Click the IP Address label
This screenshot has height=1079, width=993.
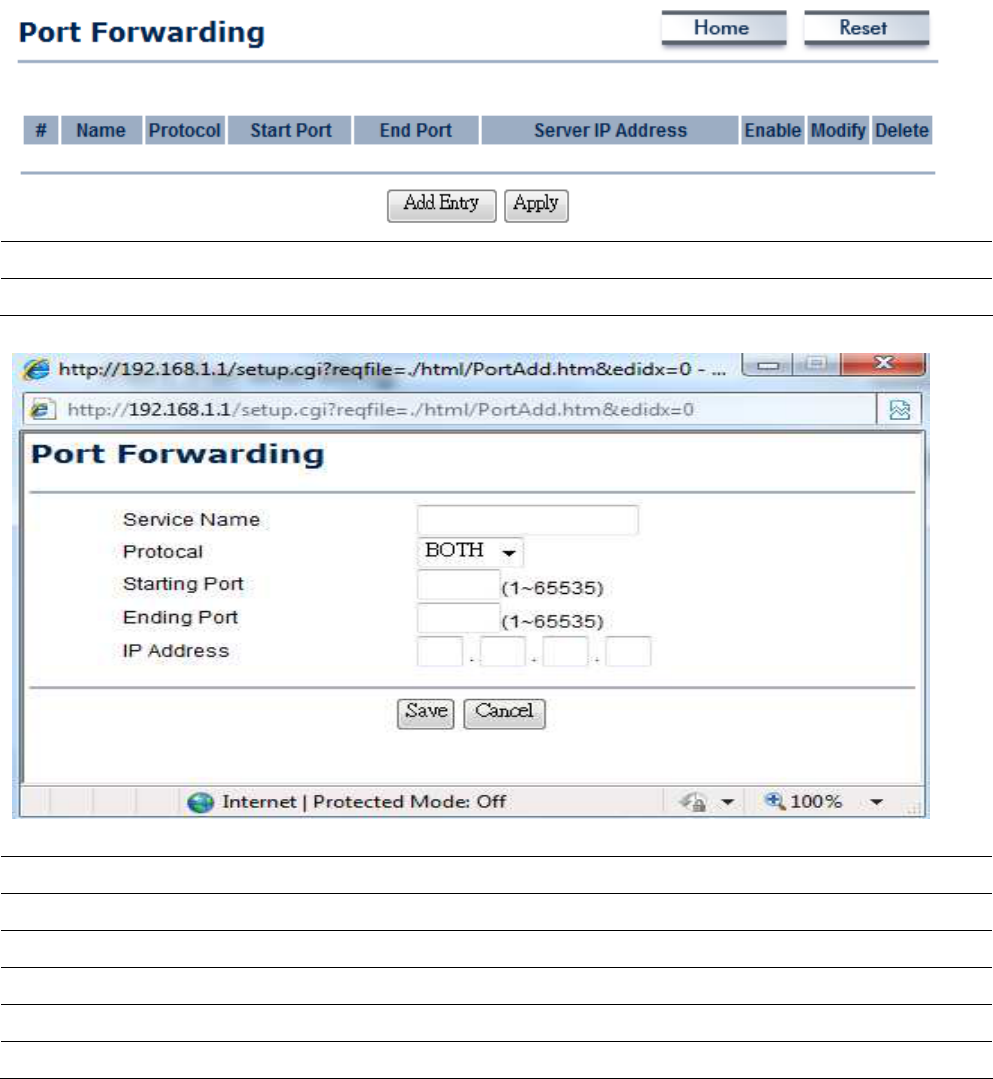coord(175,652)
